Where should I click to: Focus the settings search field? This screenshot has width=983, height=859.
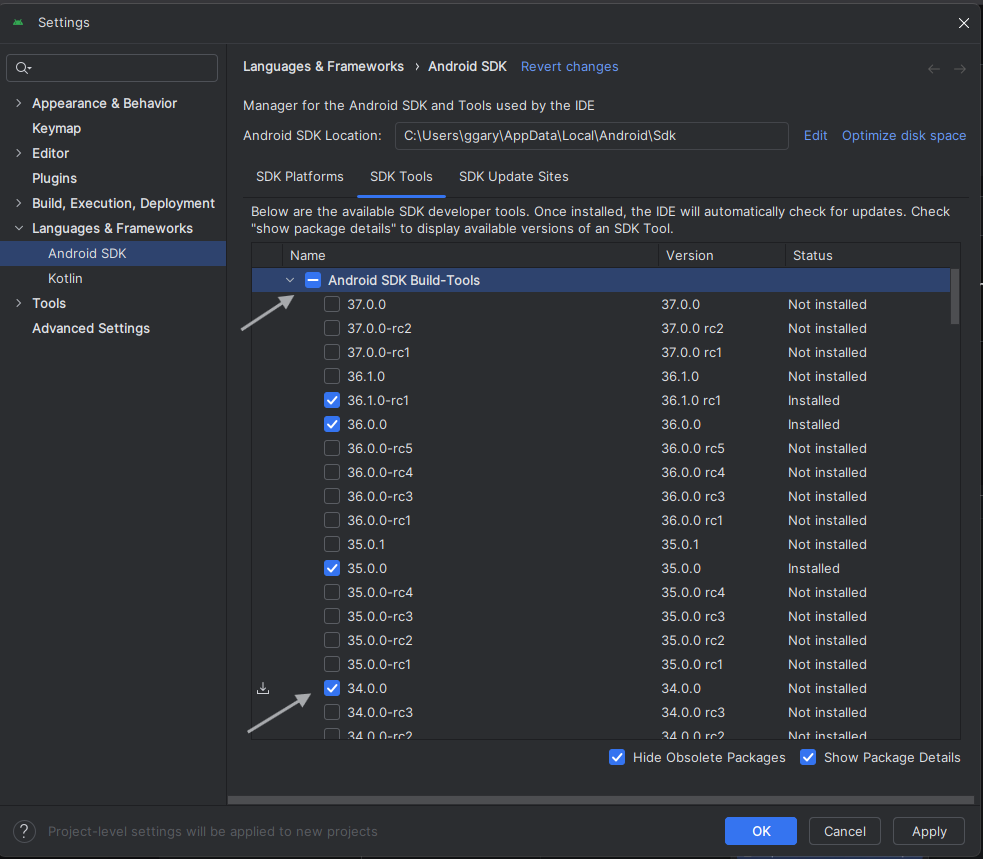[112, 68]
